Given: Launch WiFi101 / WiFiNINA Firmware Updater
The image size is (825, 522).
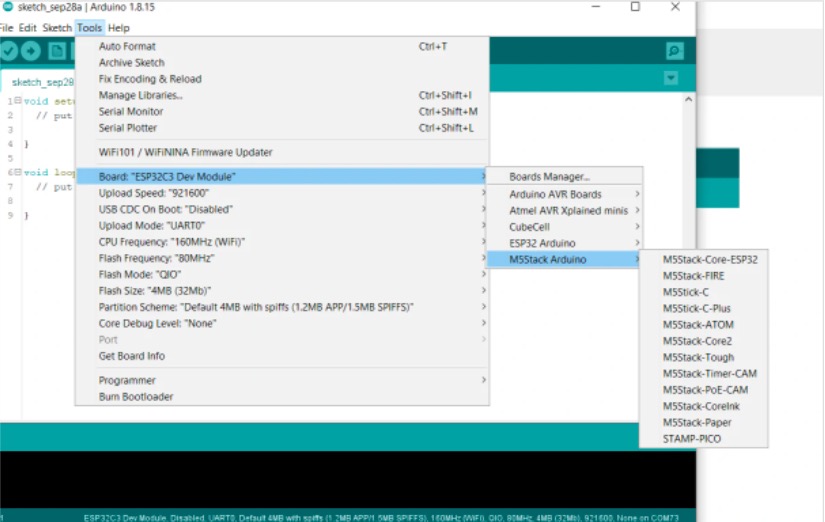Looking at the screenshot, I should click(x=283, y=152).
